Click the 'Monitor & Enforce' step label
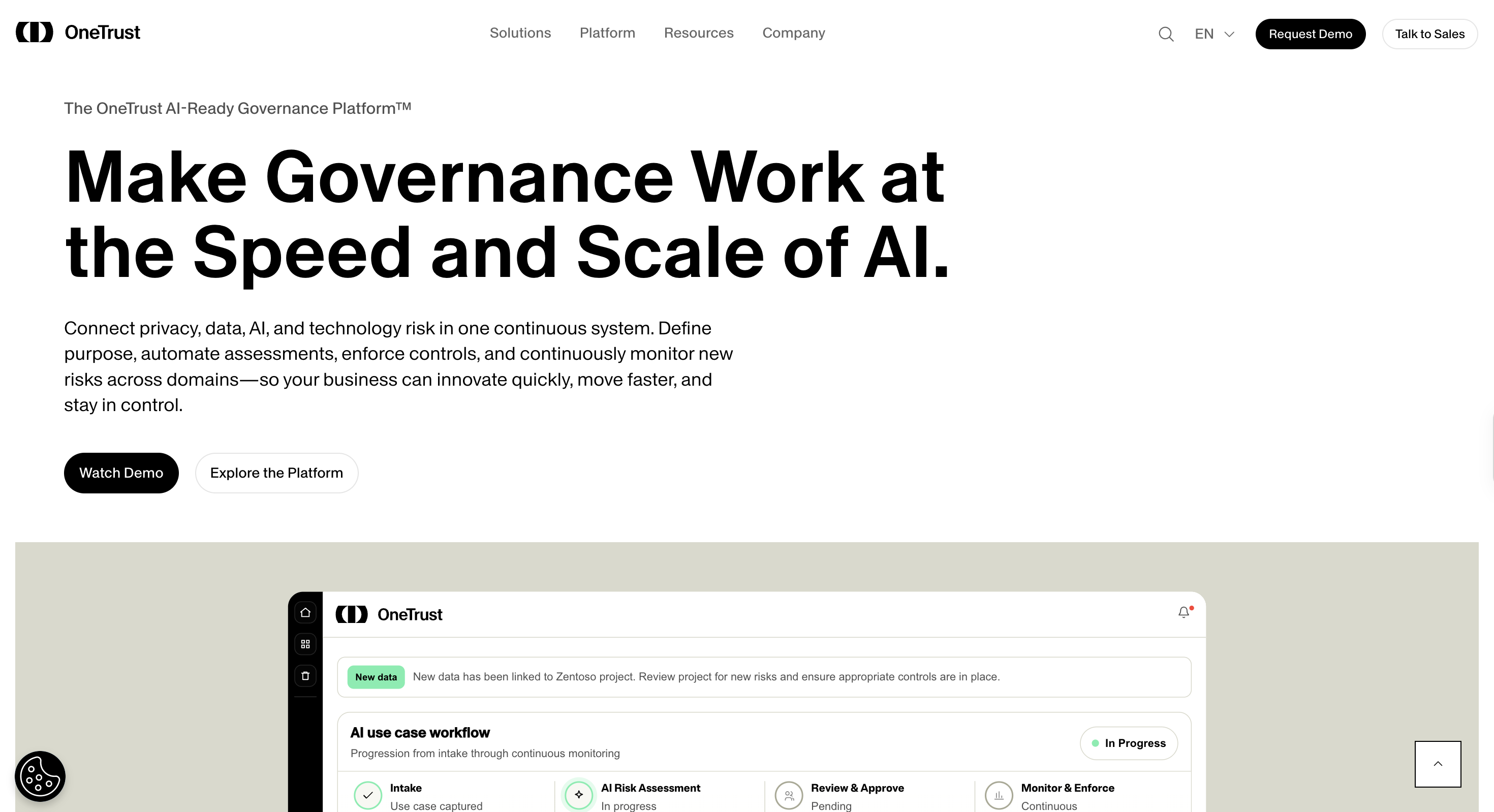 1068,788
